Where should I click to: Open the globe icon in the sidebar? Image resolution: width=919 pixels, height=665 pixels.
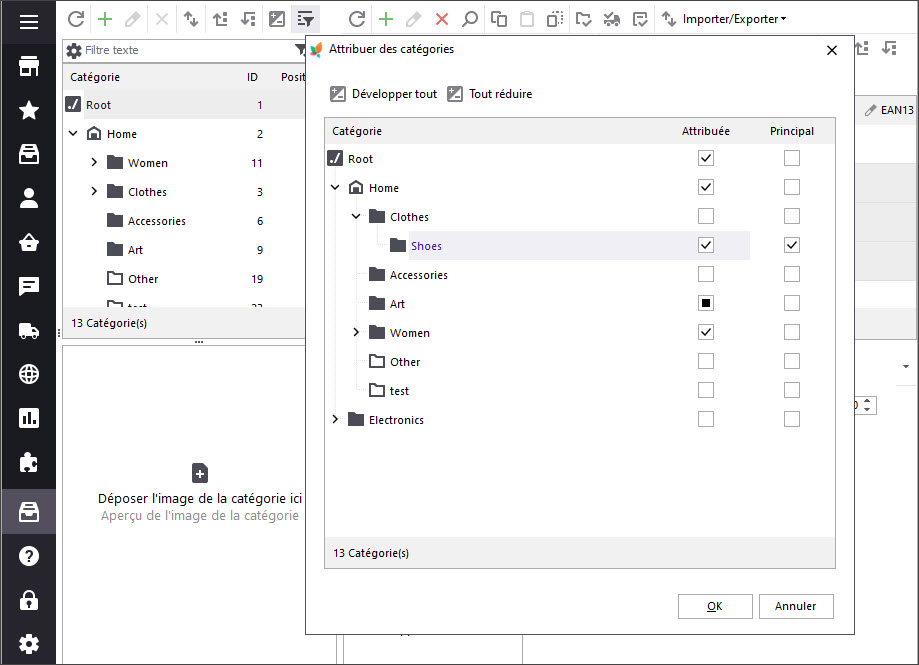pyautogui.click(x=29, y=374)
